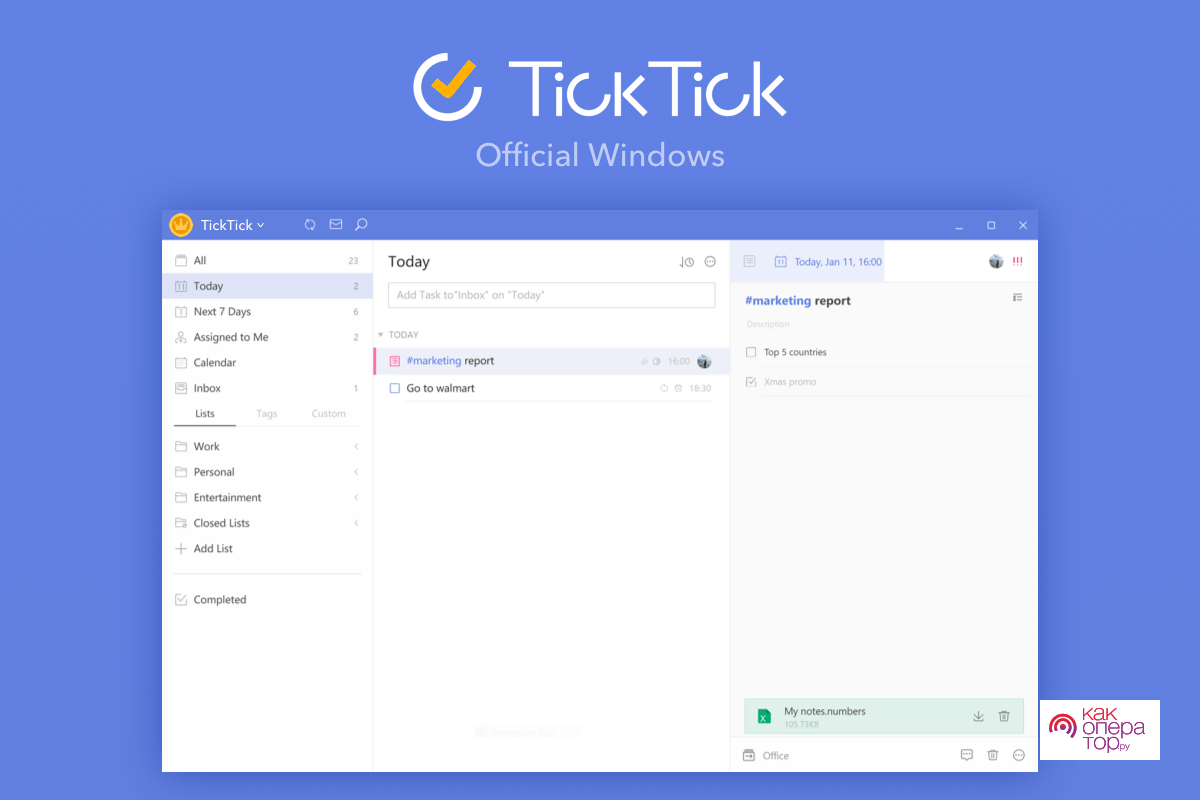Check the Go to walmart task checkbox

click(395, 388)
